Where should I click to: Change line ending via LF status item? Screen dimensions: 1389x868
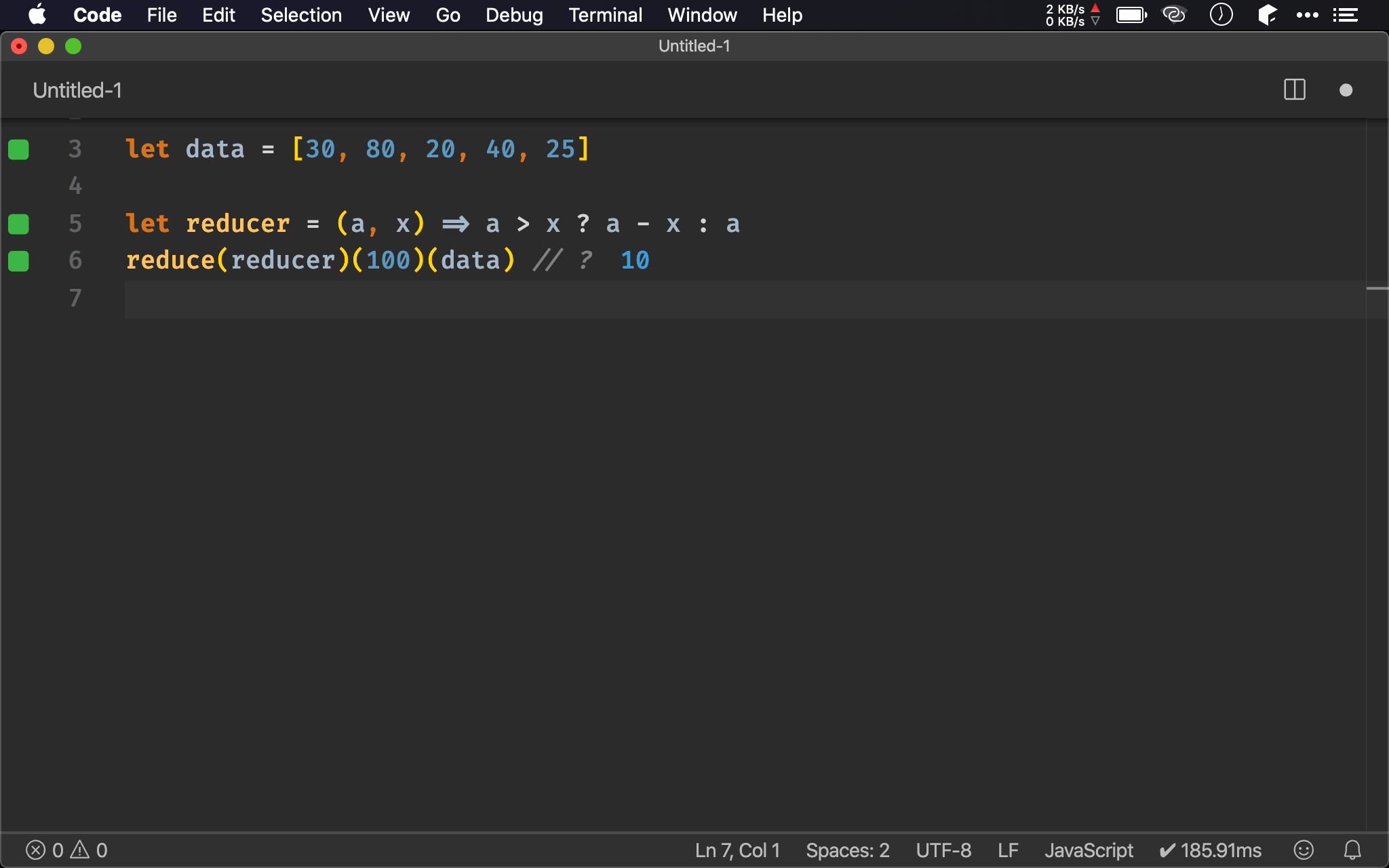pyautogui.click(x=1008, y=850)
